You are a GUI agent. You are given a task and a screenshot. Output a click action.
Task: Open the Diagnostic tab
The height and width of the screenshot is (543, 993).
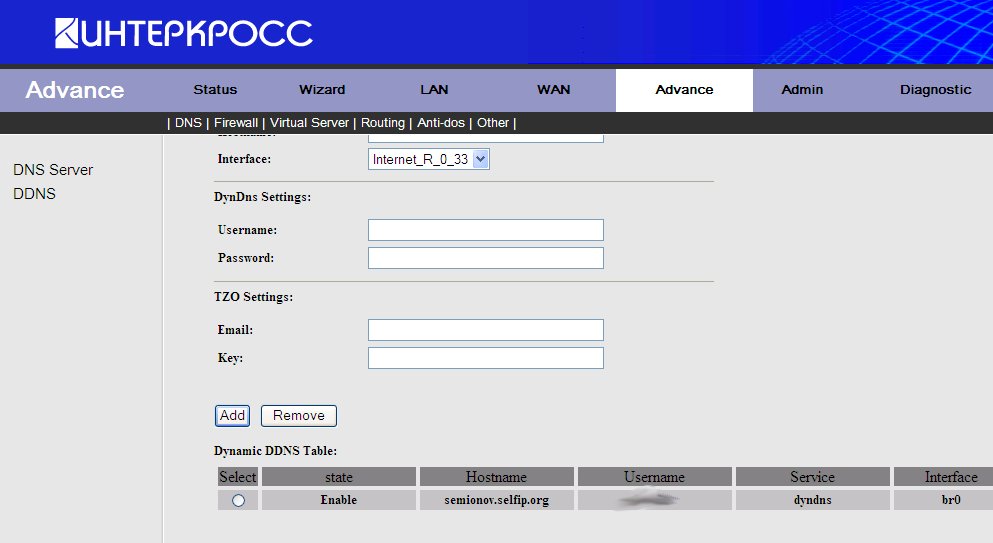pyautogui.click(x=935, y=90)
